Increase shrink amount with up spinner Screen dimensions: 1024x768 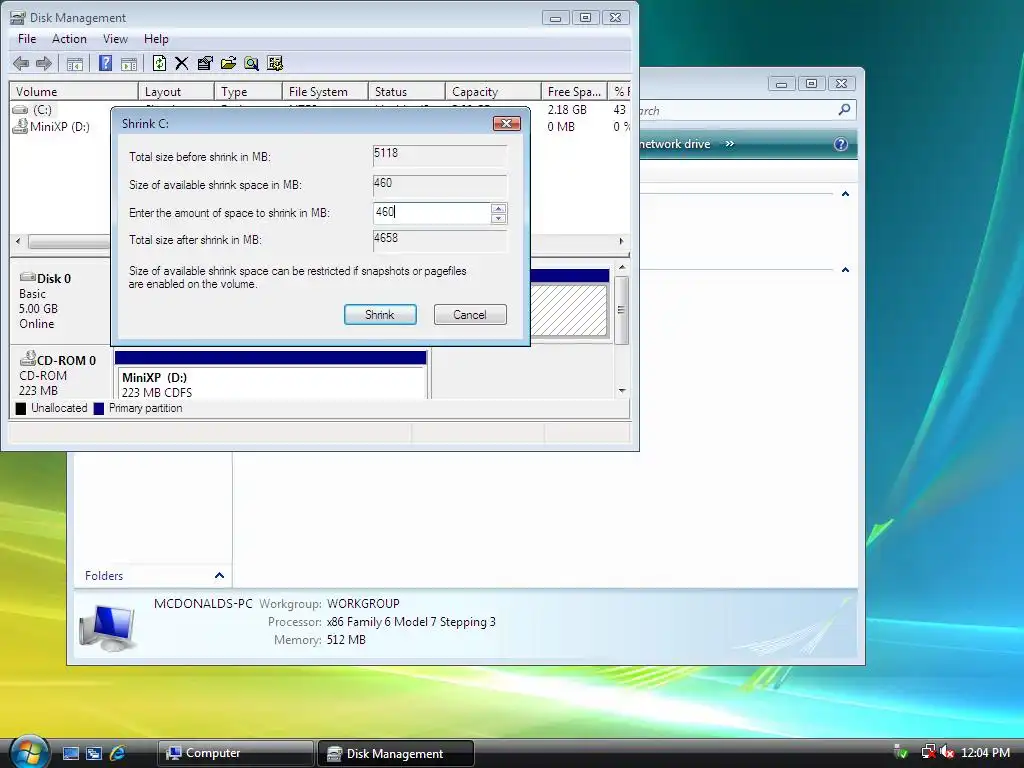(499, 208)
